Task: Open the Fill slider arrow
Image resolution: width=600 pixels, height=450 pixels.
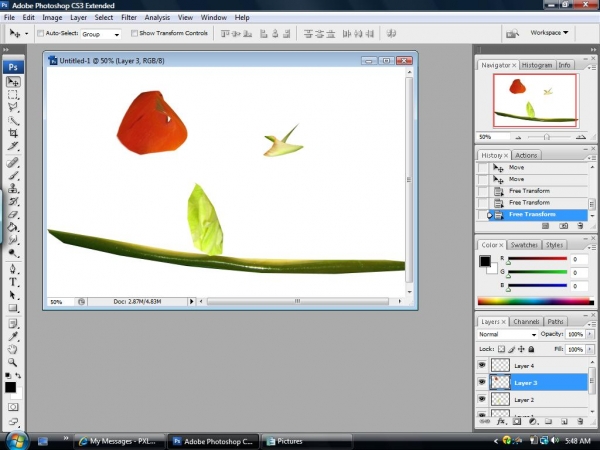Action: click(590, 349)
